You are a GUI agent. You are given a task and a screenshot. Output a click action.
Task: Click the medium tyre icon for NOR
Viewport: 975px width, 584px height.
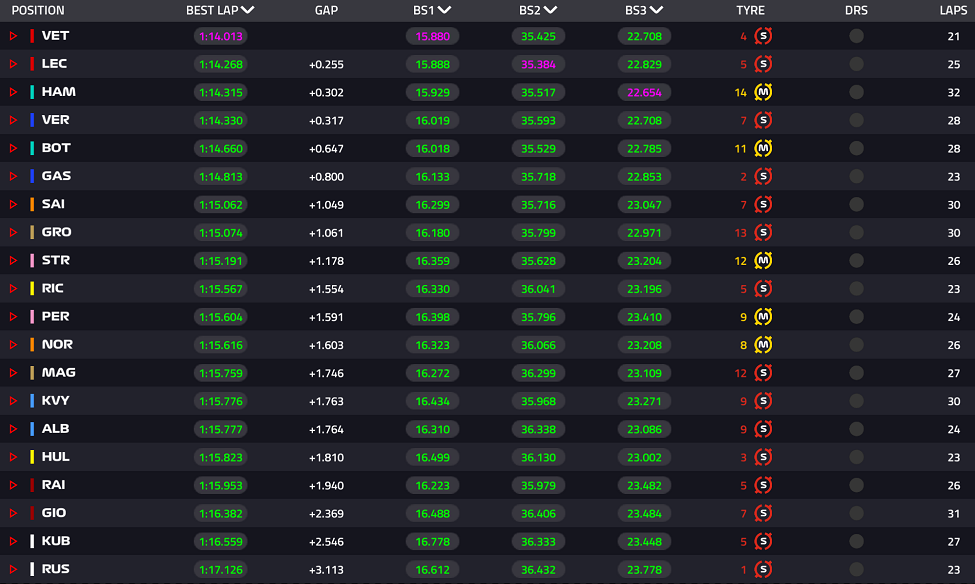point(763,344)
